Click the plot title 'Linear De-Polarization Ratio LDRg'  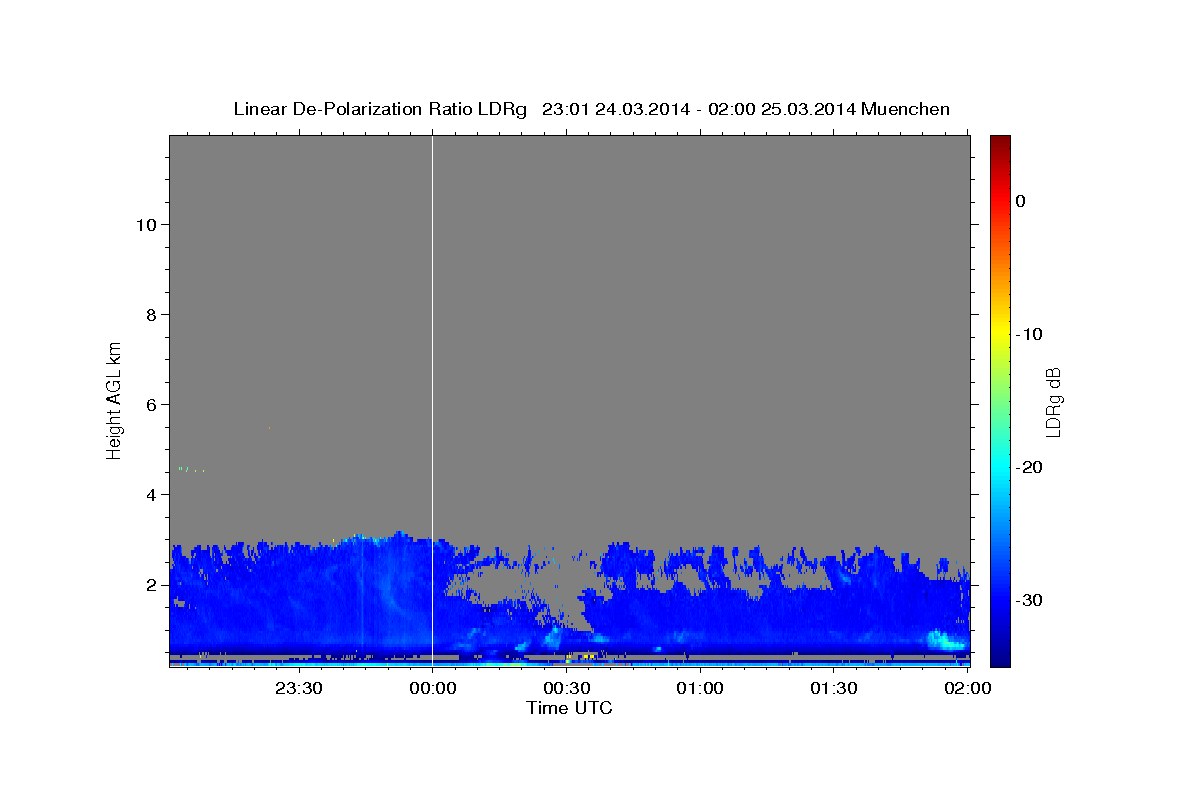pos(380,109)
